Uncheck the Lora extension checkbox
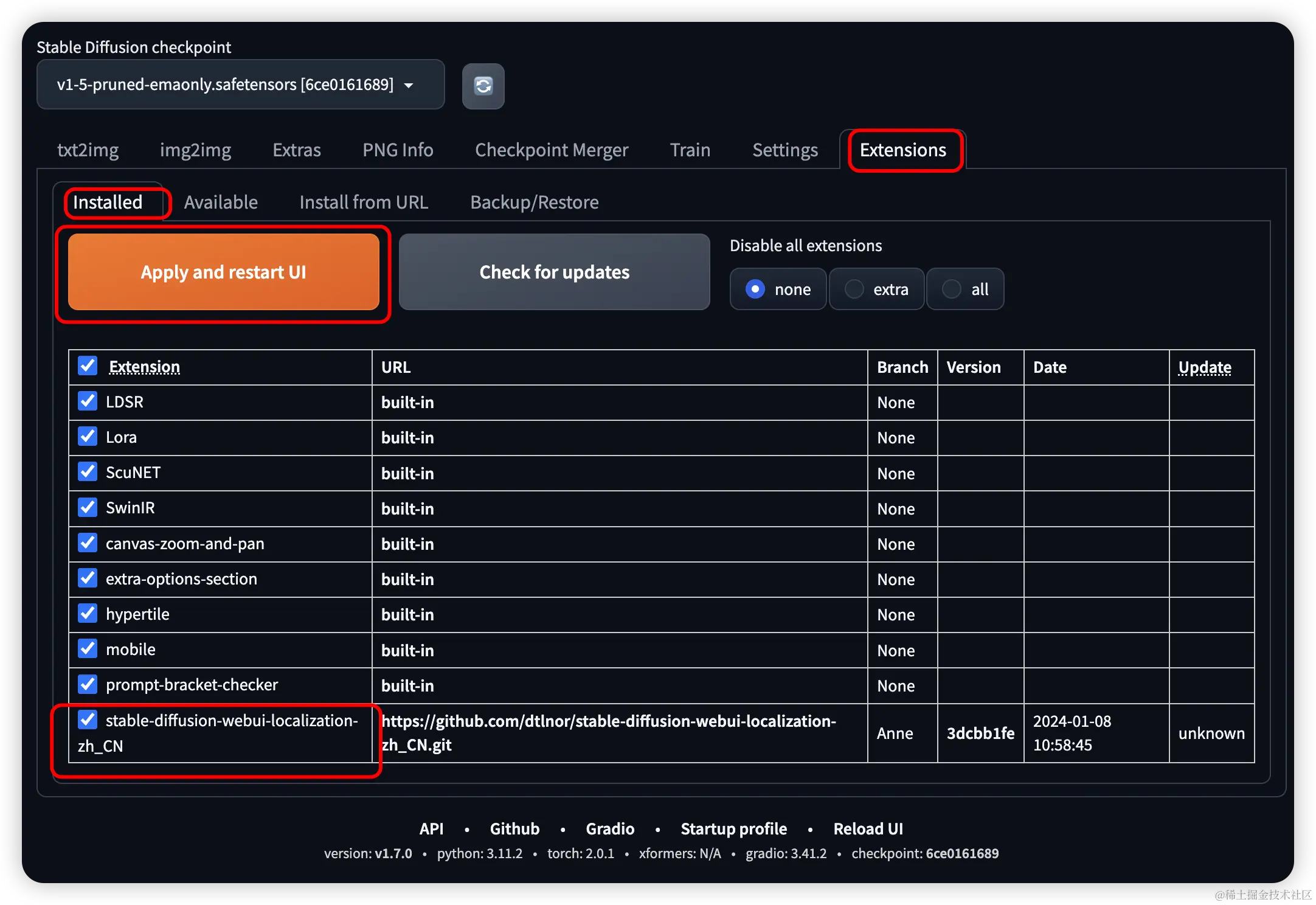The height and width of the screenshot is (905, 1316). point(88,436)
